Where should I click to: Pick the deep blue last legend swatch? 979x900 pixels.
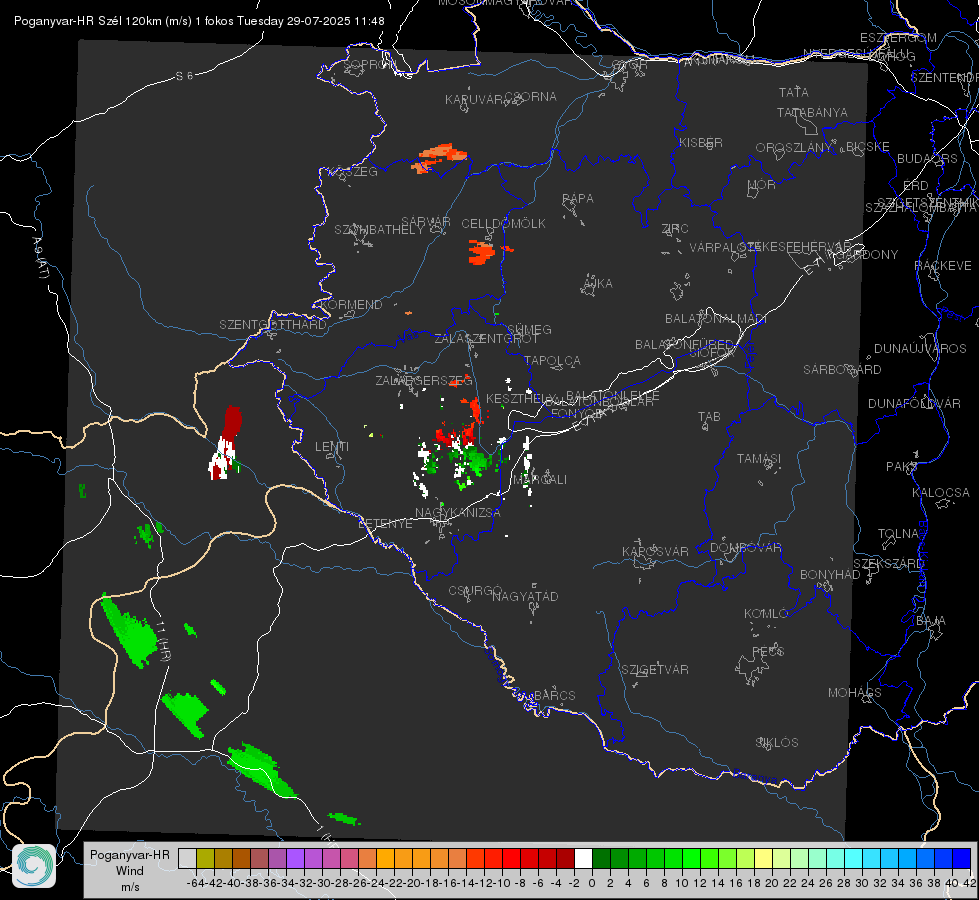click(x=962, y=858)
